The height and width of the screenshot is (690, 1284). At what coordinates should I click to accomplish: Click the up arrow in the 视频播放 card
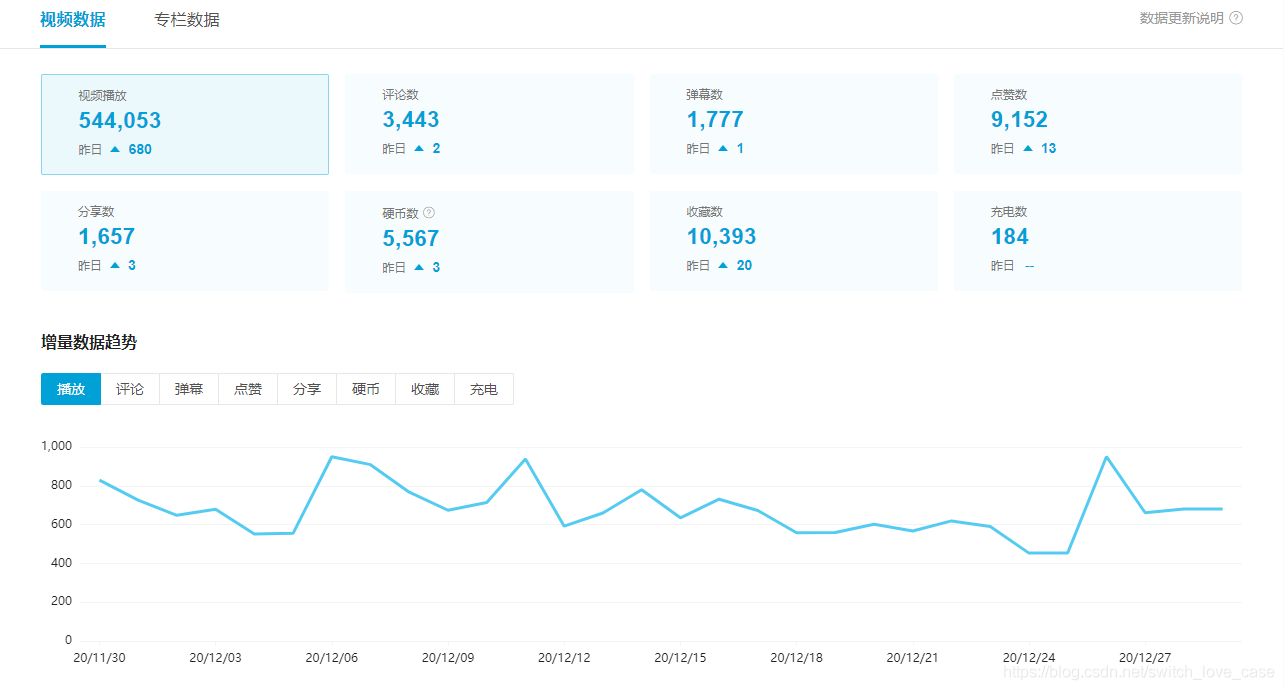pos(115,149)
